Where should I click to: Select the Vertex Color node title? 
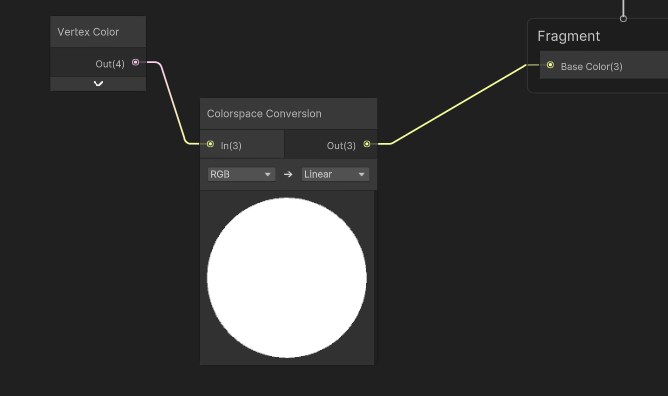click(88, 32)
